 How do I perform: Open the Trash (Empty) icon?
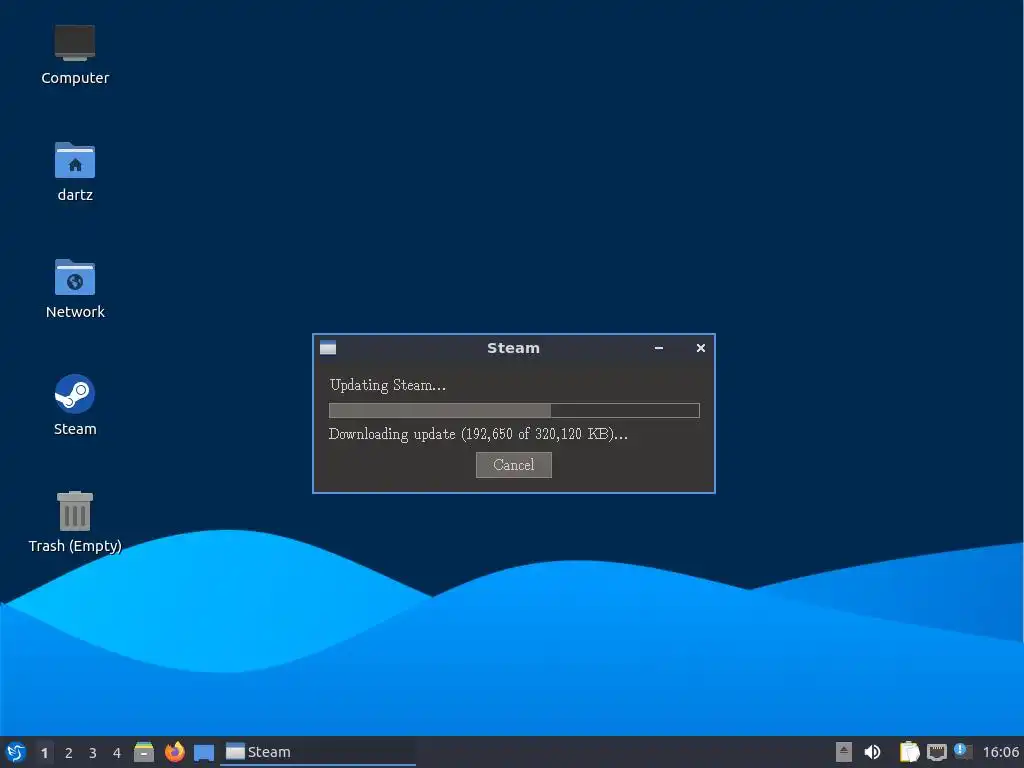pyautogui.click(x=74, y=522)
